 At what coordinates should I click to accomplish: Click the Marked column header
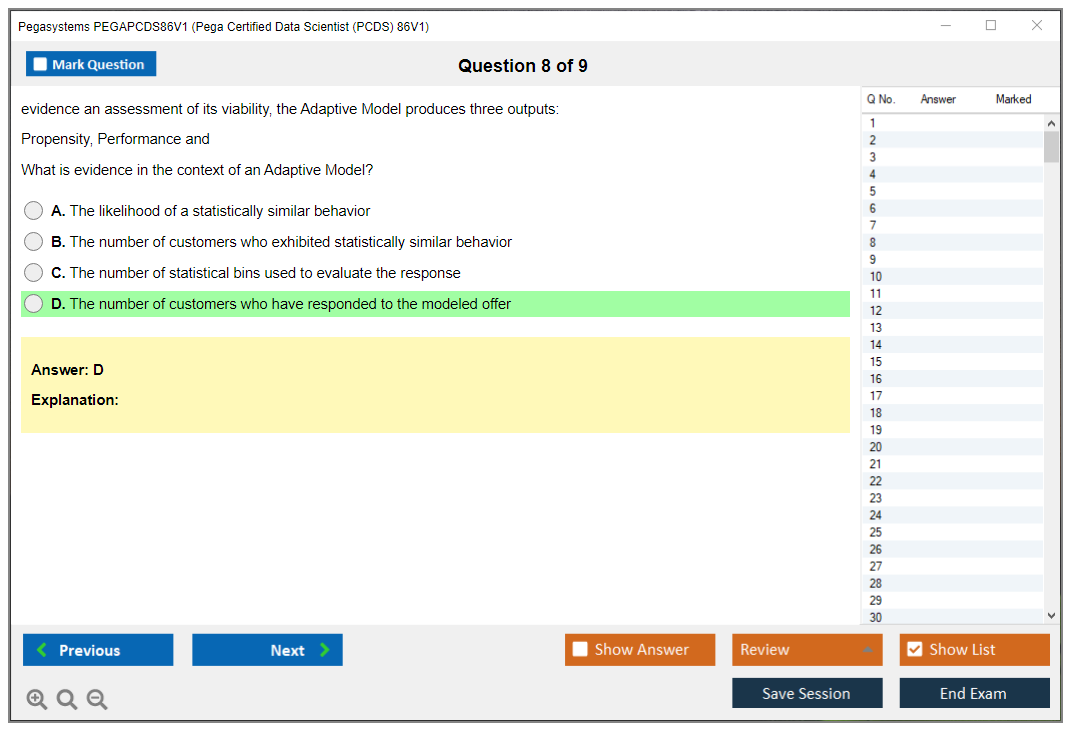(x=1013, y=99)
